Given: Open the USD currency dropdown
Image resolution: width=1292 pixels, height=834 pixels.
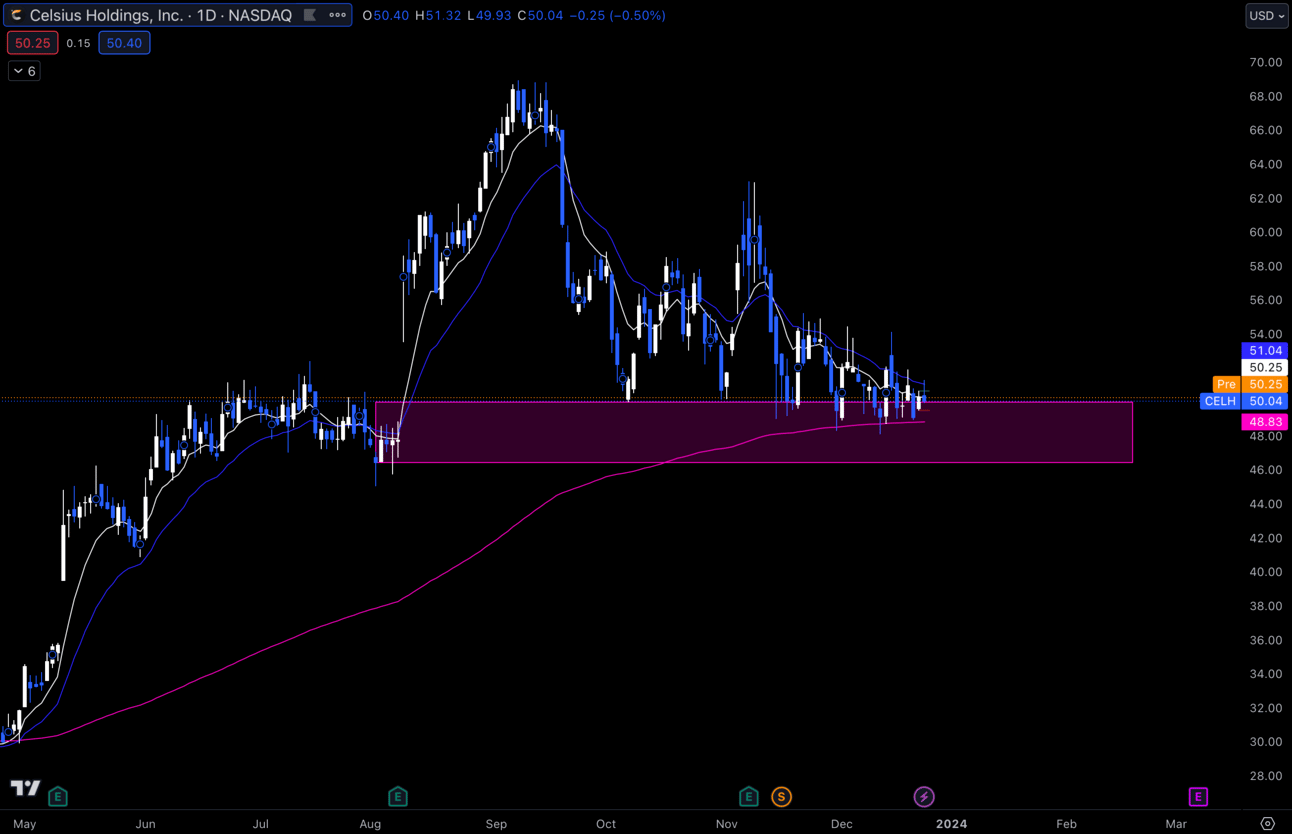Looking at the screenshot, I should 1266,15.
